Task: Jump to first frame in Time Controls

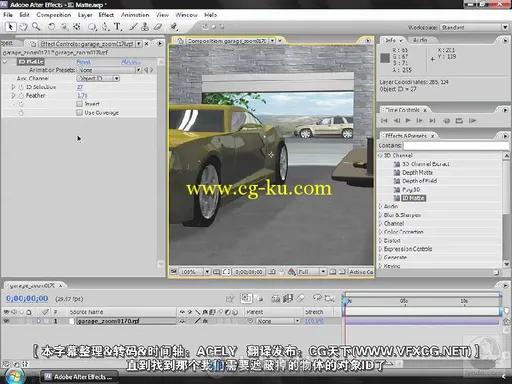Action: point(384,121)
